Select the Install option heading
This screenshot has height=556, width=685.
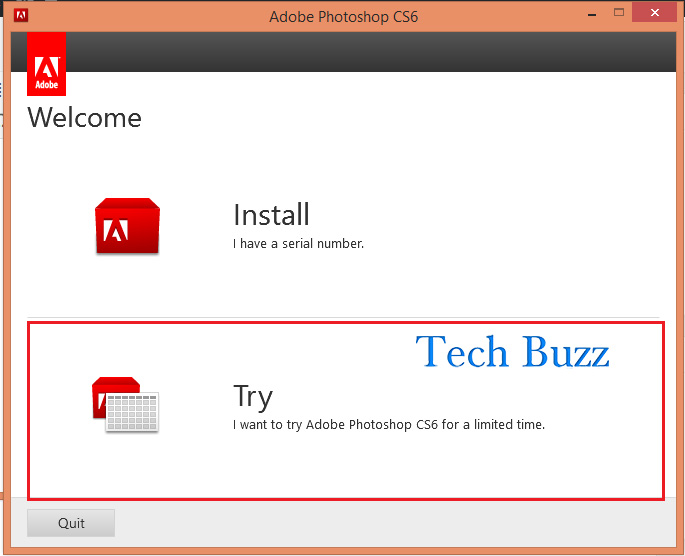tap(271, 214)
